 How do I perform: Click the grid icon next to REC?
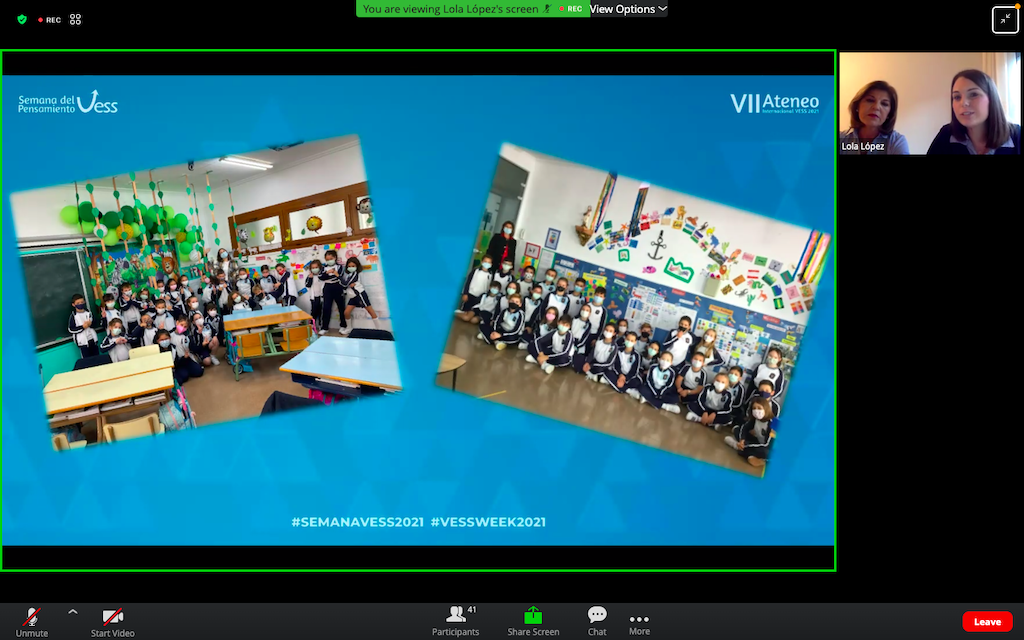(75, 19)
